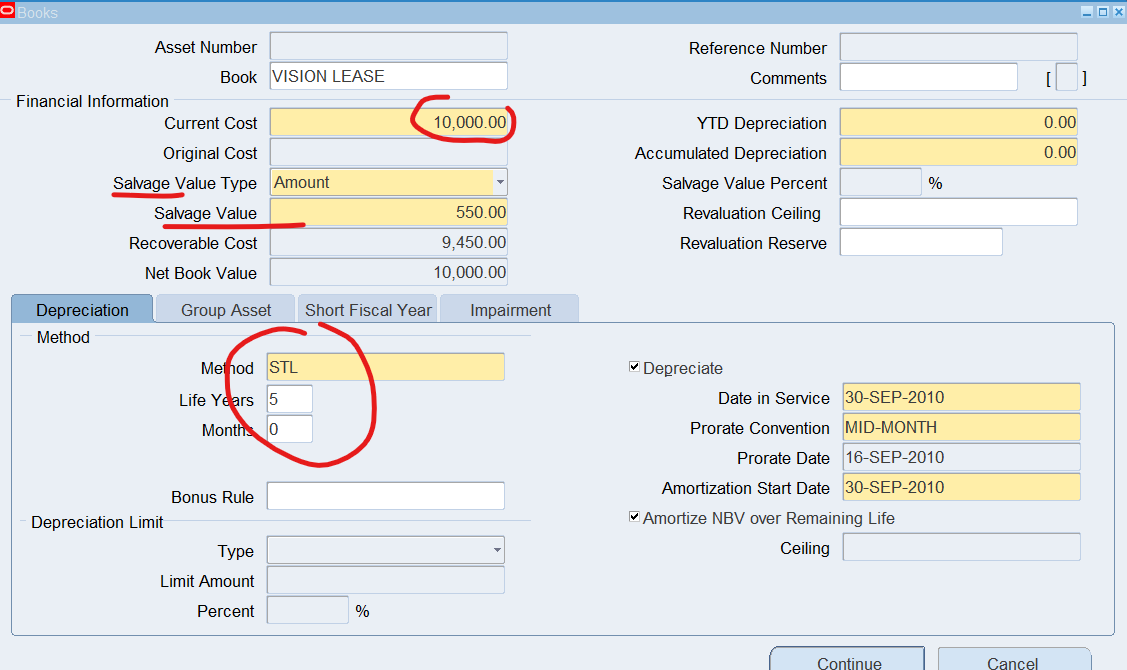Click the Salvage Value Type label
1127x670 pixels.
point(185,183)
